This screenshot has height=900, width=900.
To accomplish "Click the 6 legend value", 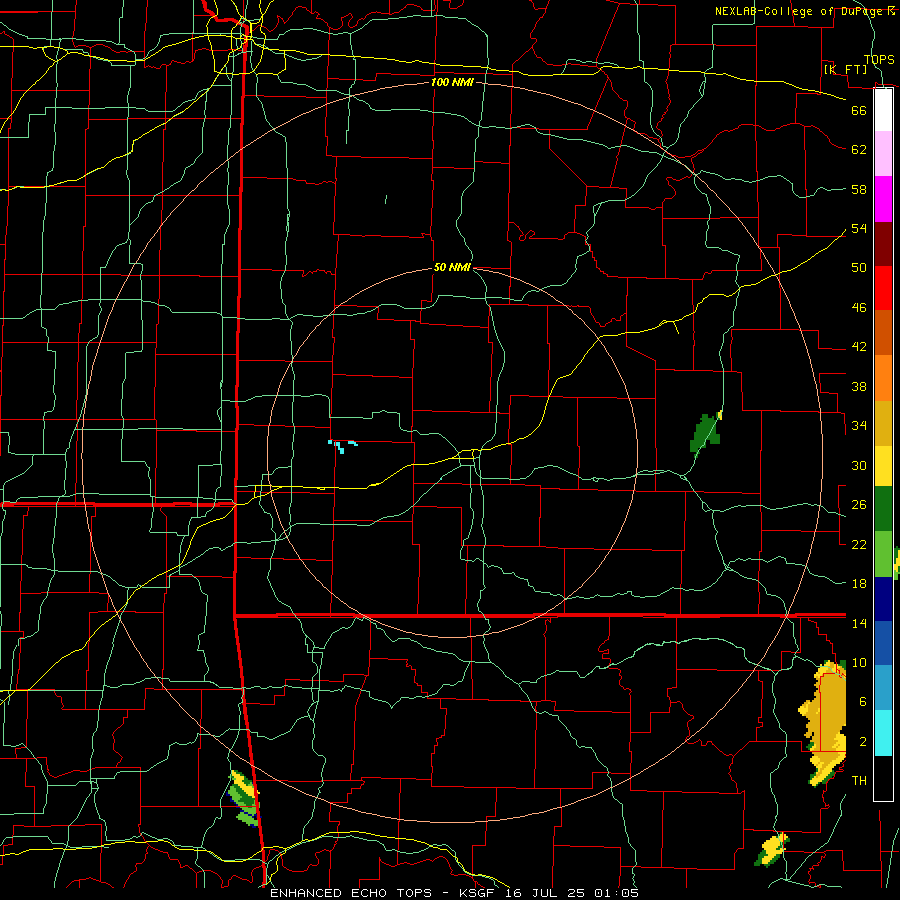I will (x=862, y=701).
